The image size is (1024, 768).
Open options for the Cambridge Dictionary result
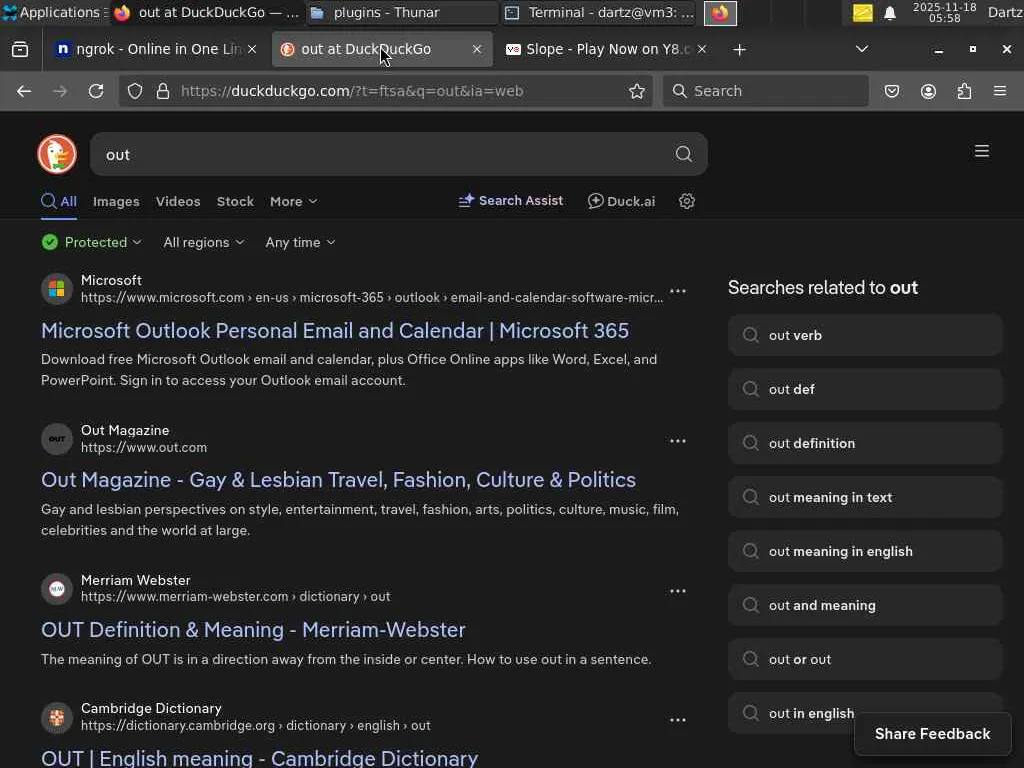(678, 720)
